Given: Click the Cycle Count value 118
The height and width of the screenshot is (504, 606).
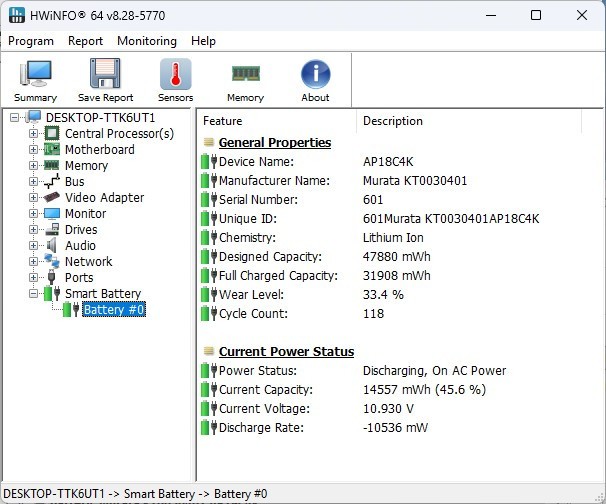Looking at the screenshot, I should click(373, 313).
